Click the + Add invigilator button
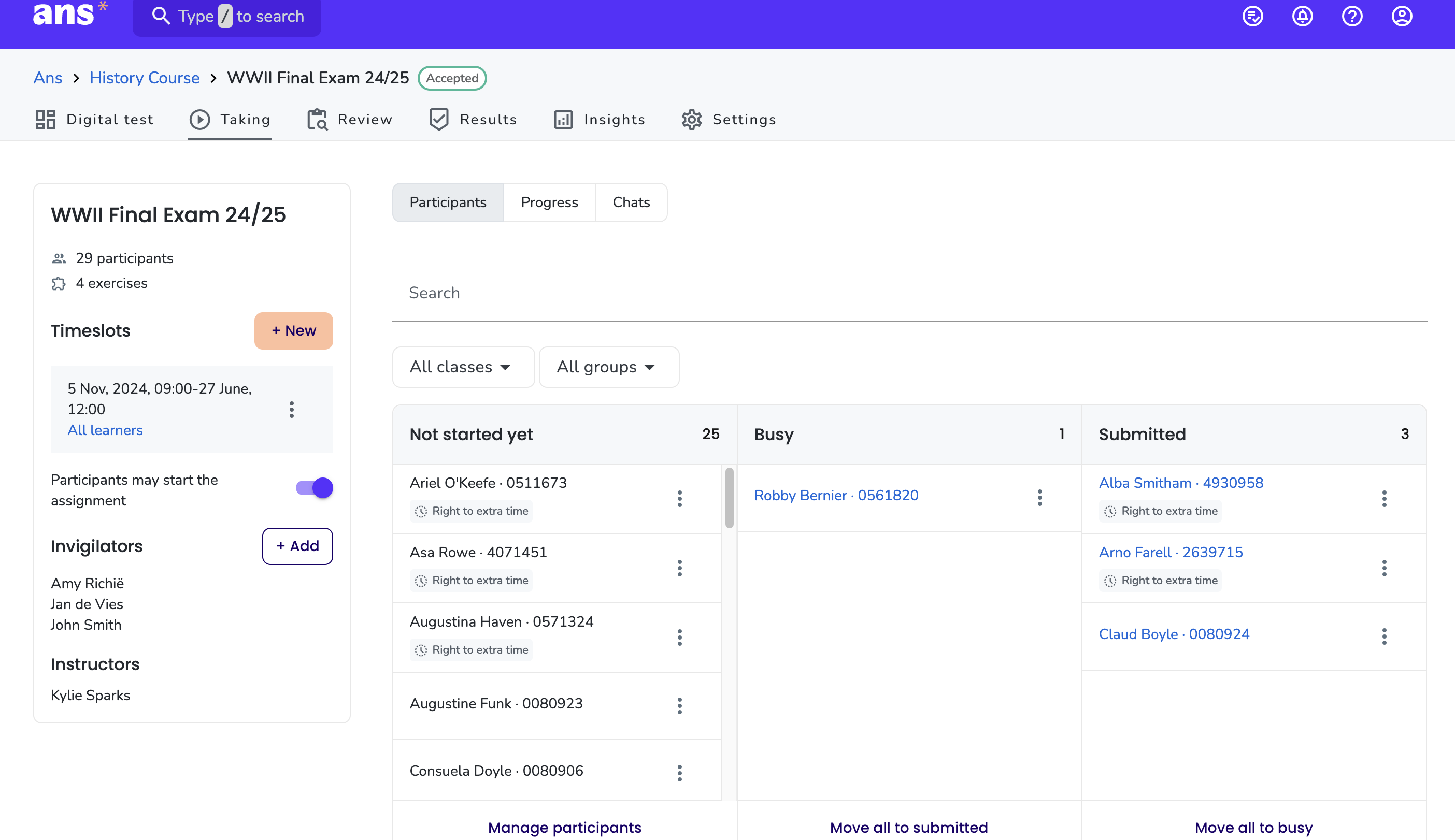 click(x=297, y=546)
